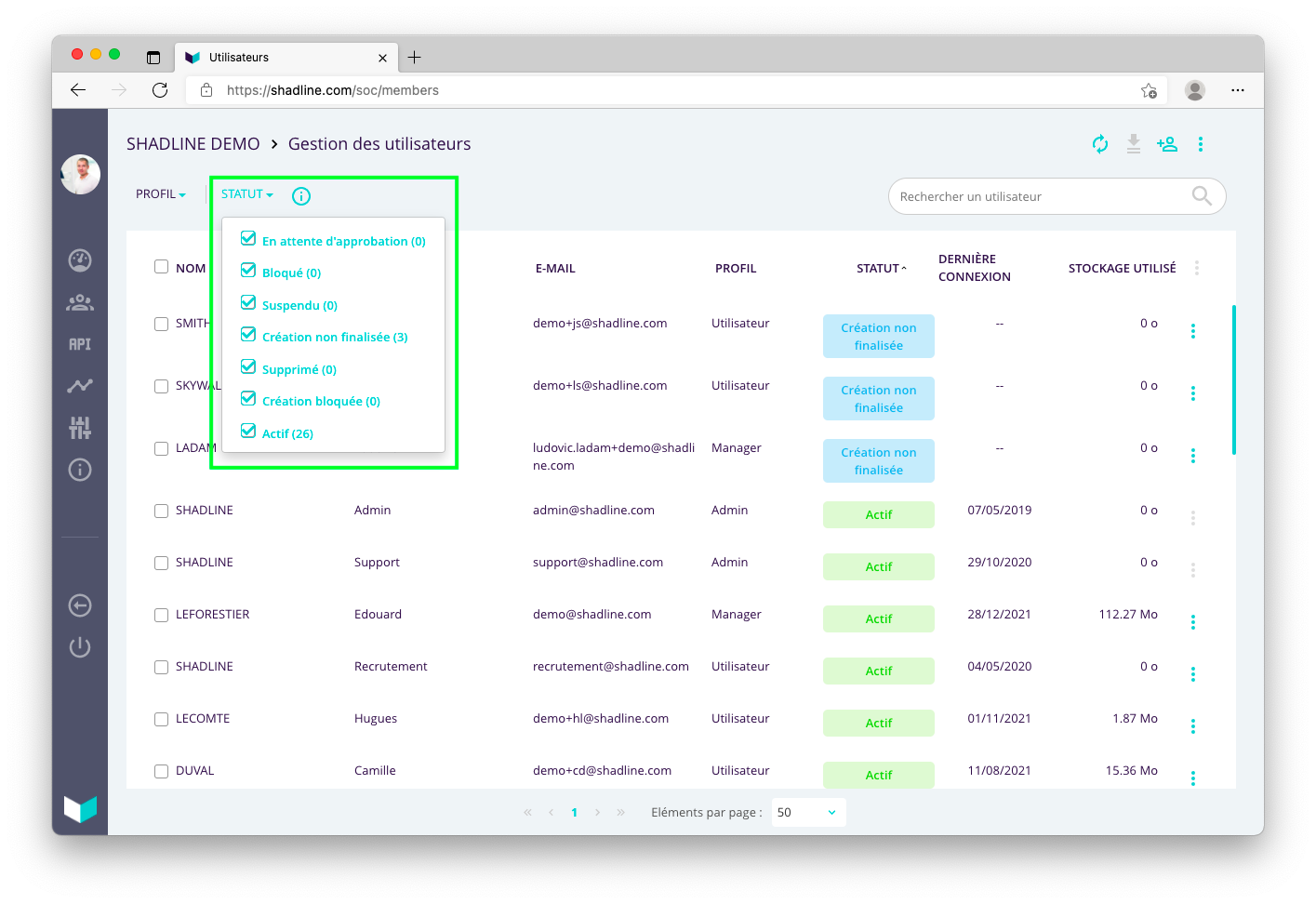Click the refresh users icon
The image size is (1316, 904).
pos(1100,144)
